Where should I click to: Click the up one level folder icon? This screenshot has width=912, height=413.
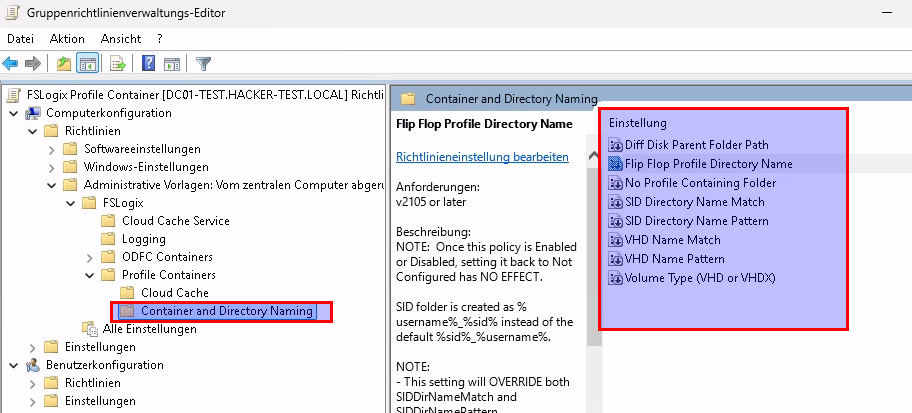click(x=64, y=64)
